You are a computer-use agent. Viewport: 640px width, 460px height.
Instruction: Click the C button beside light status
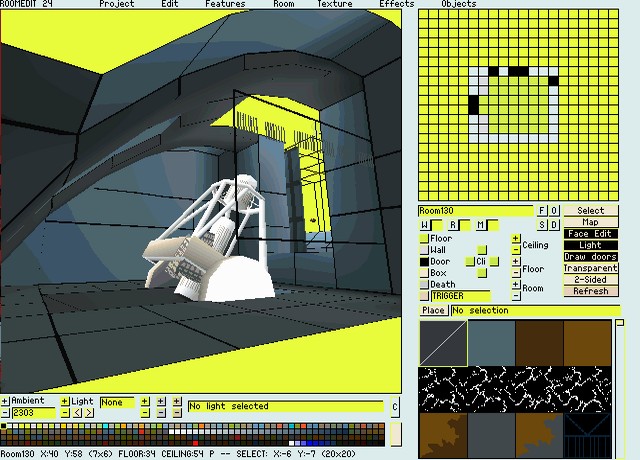(395, 407)
